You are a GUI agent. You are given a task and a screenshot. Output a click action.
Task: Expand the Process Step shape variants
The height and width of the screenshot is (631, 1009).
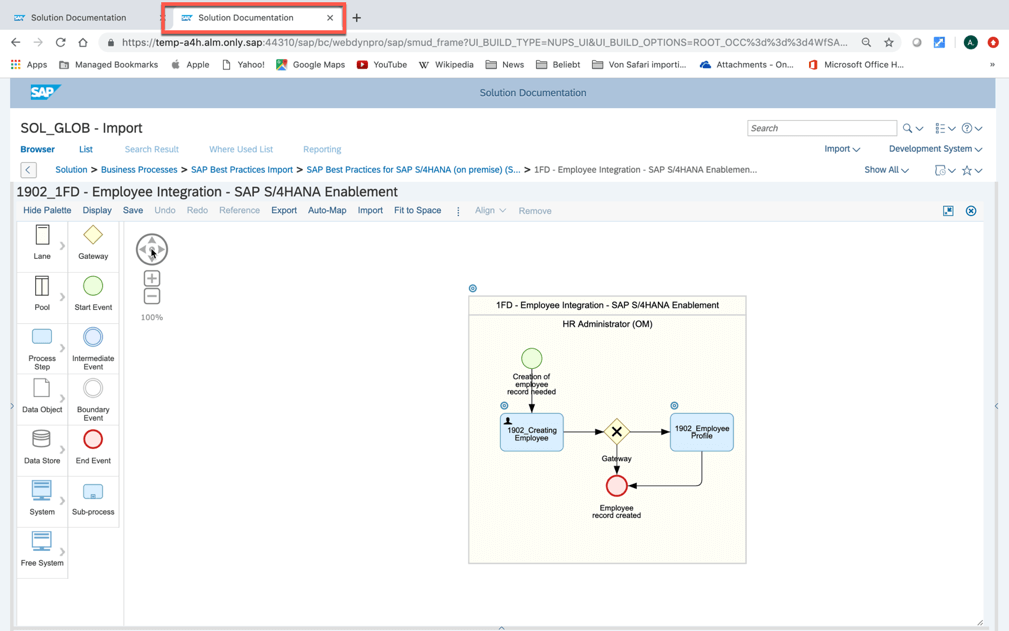[x=62, y=348]
